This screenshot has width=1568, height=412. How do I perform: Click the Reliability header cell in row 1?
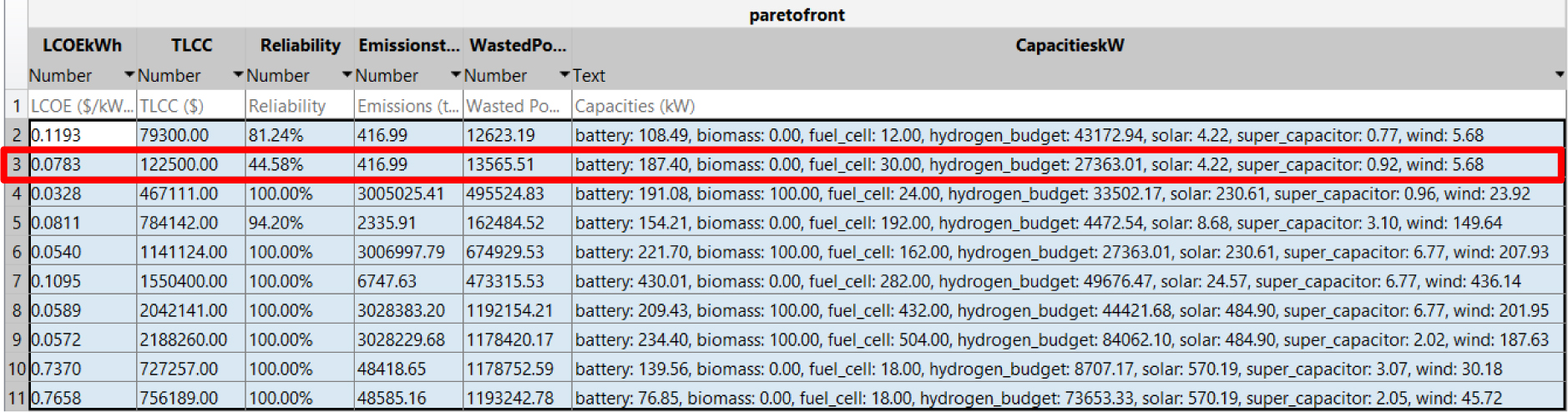[300, 106]
